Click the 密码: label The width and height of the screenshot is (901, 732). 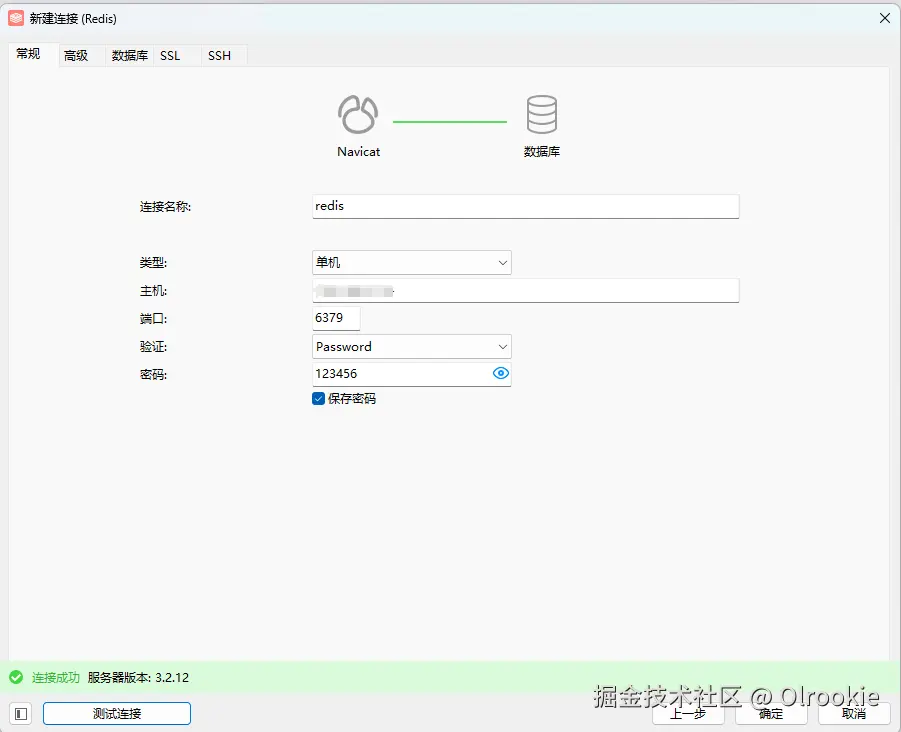click(x=153, y=375)
